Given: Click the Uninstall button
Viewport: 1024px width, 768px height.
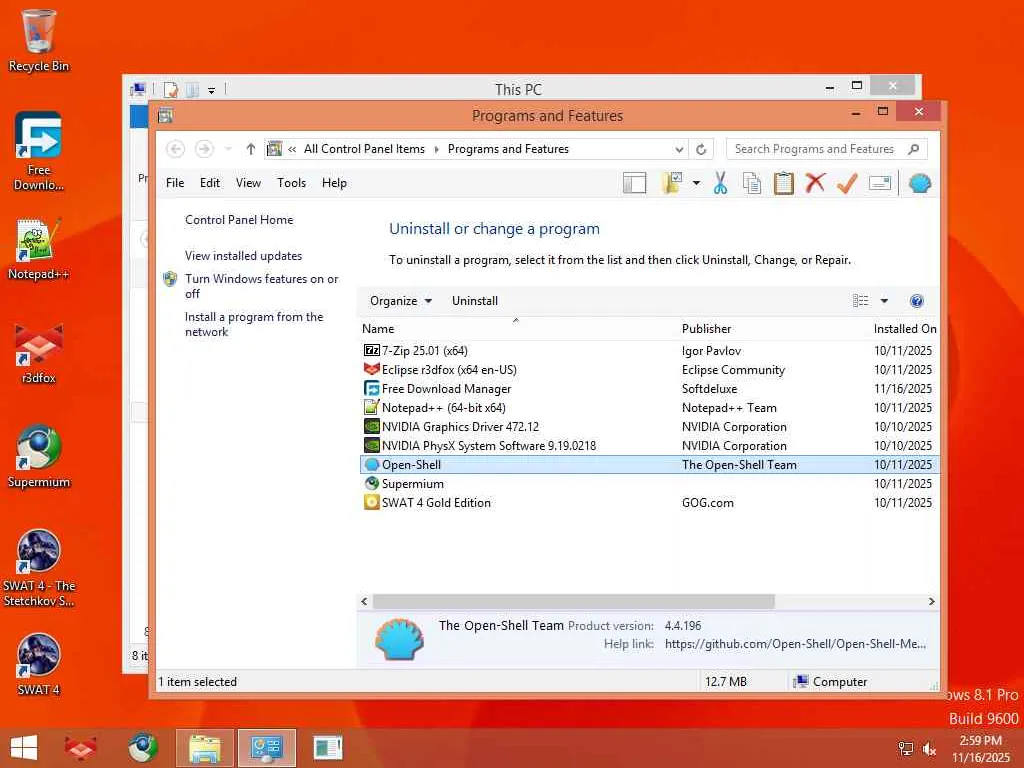Looking at the screenshot, I should pyautogui.click(x=475, y=301).
